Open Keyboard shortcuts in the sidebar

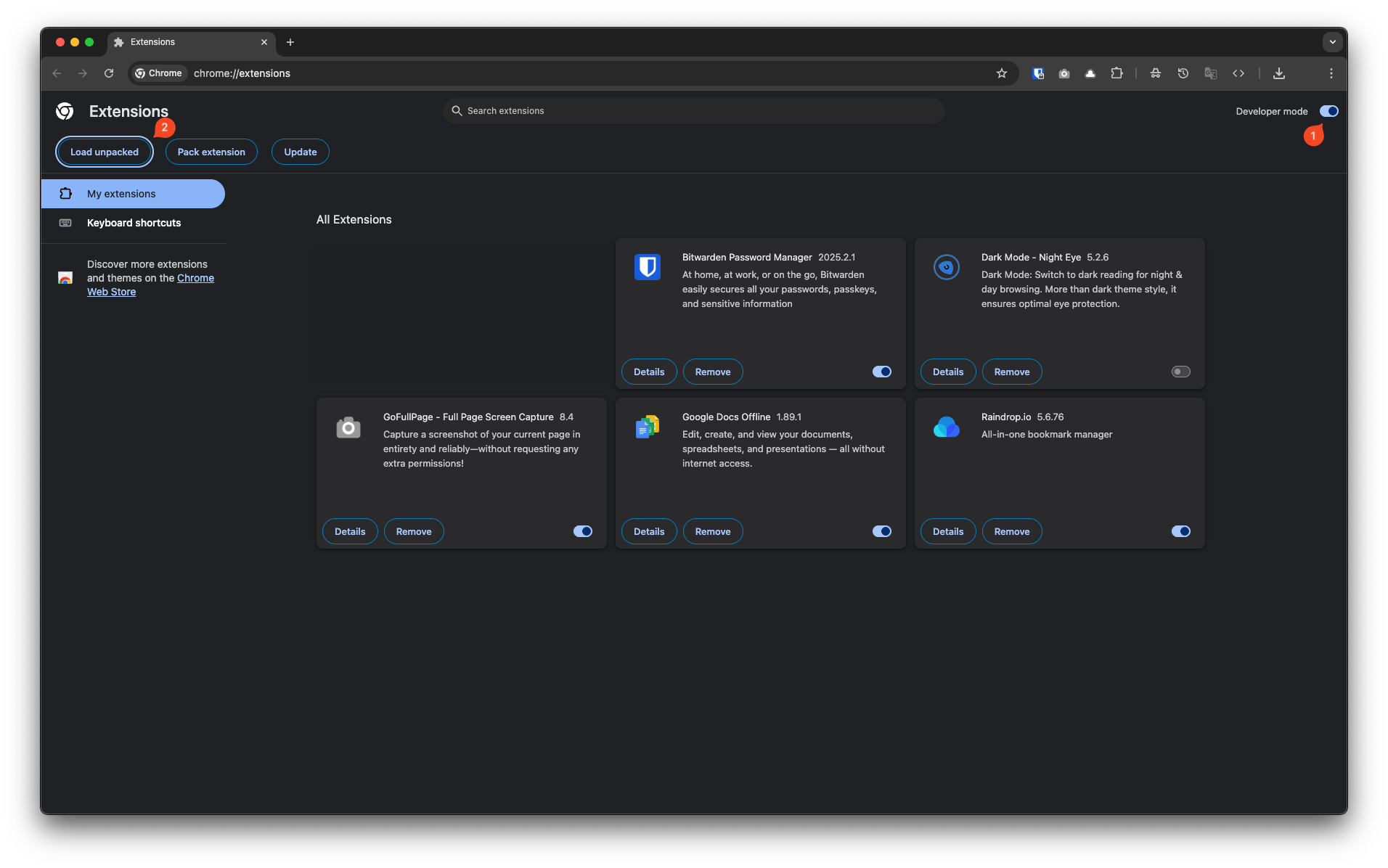tap(133, 223)
